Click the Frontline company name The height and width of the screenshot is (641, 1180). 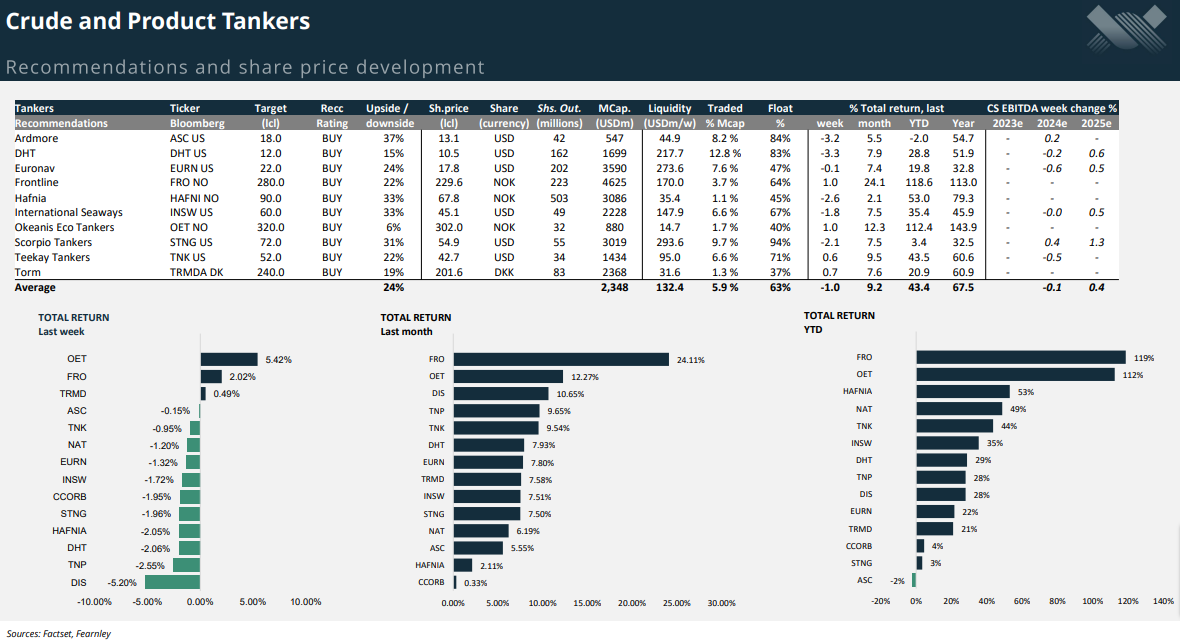(x=36, y=183)
